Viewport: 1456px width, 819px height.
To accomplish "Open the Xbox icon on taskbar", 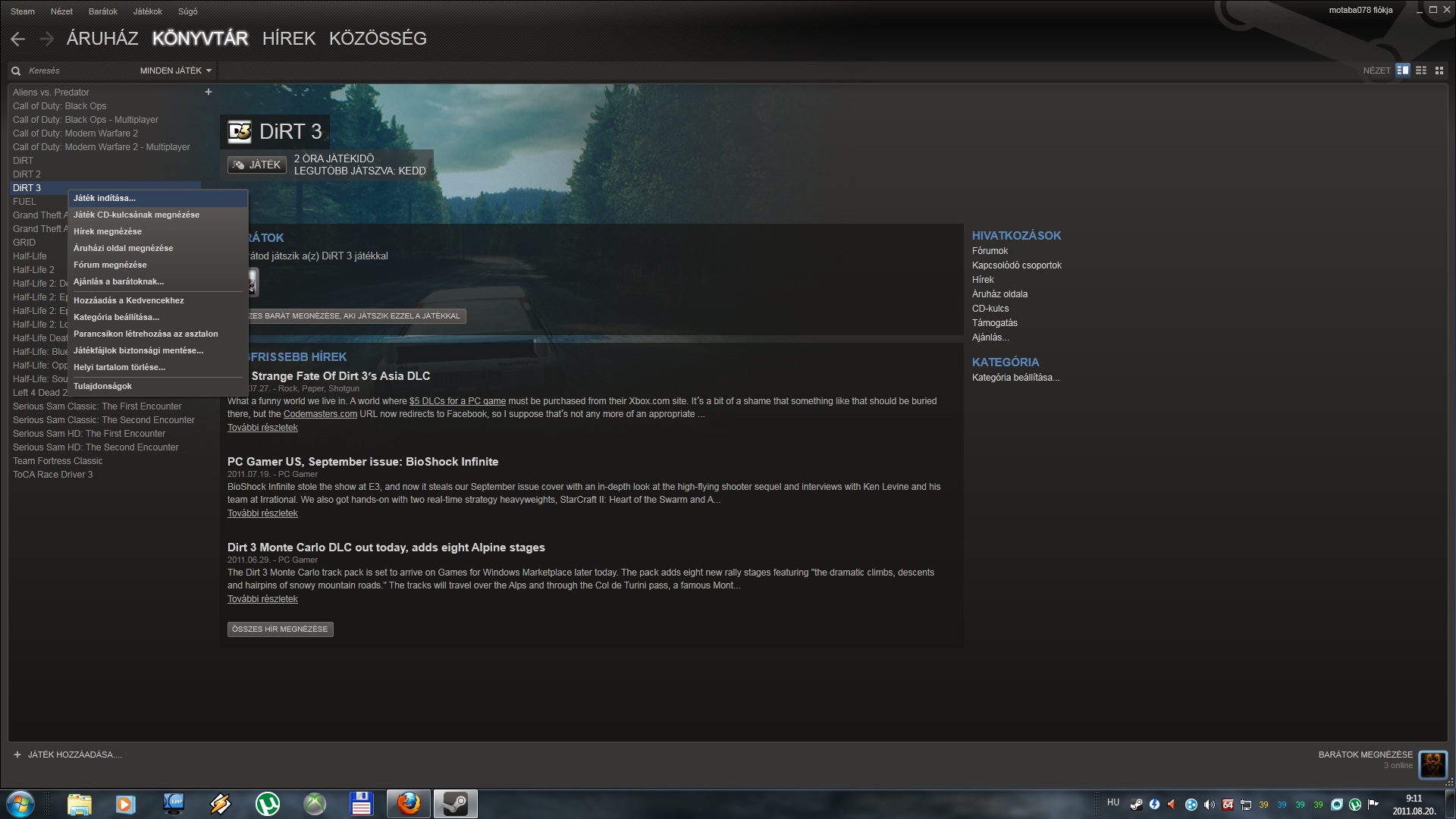I will 315,804.
